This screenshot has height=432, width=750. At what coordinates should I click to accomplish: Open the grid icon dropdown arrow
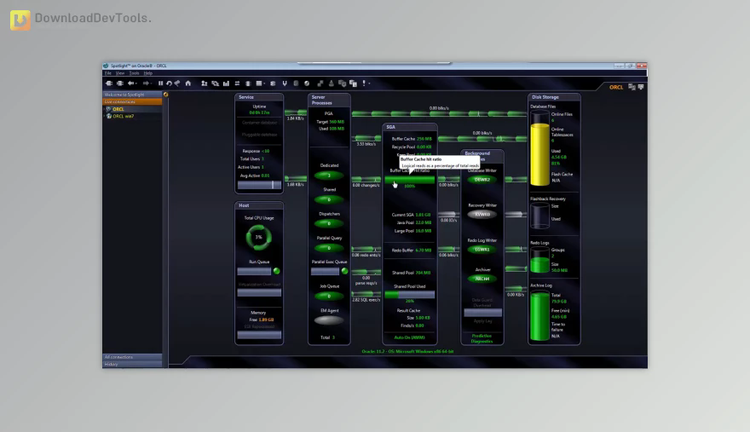(x=264, y=83)
